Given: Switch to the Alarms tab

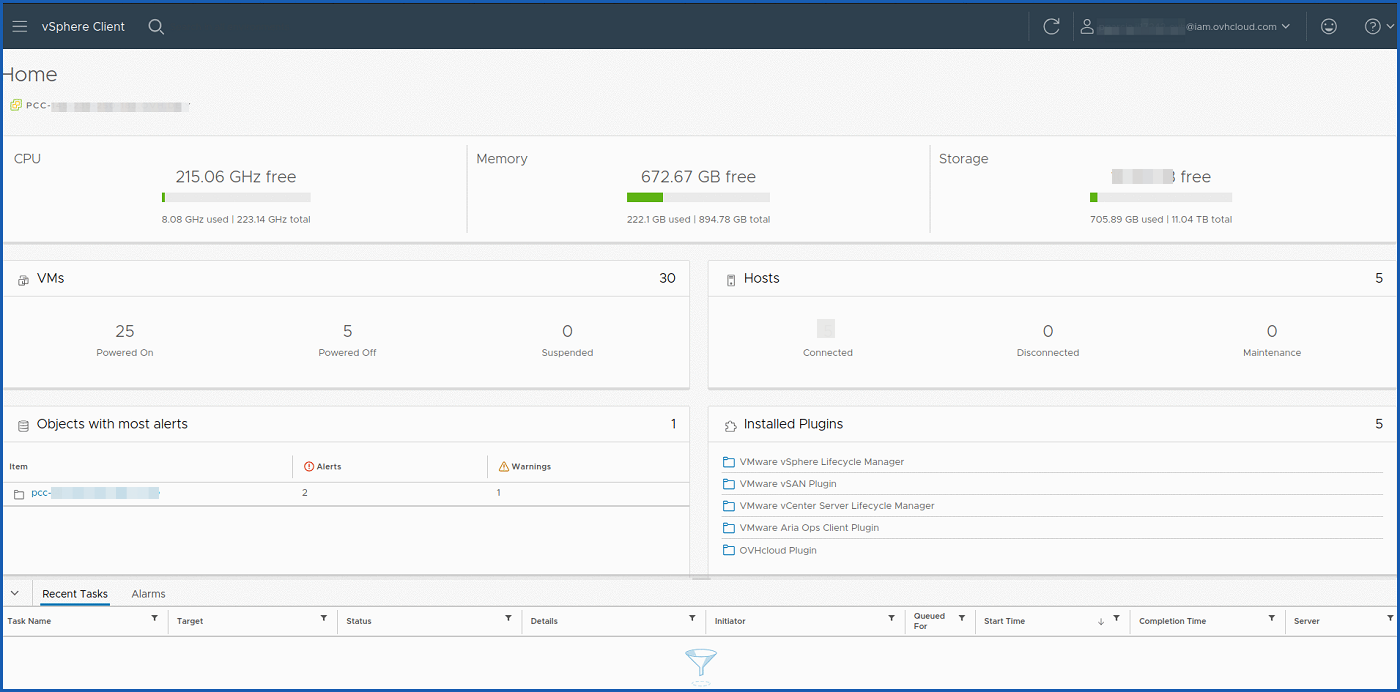Looking at the screenshot, I should pyautogui.click(x=147, y=593).
